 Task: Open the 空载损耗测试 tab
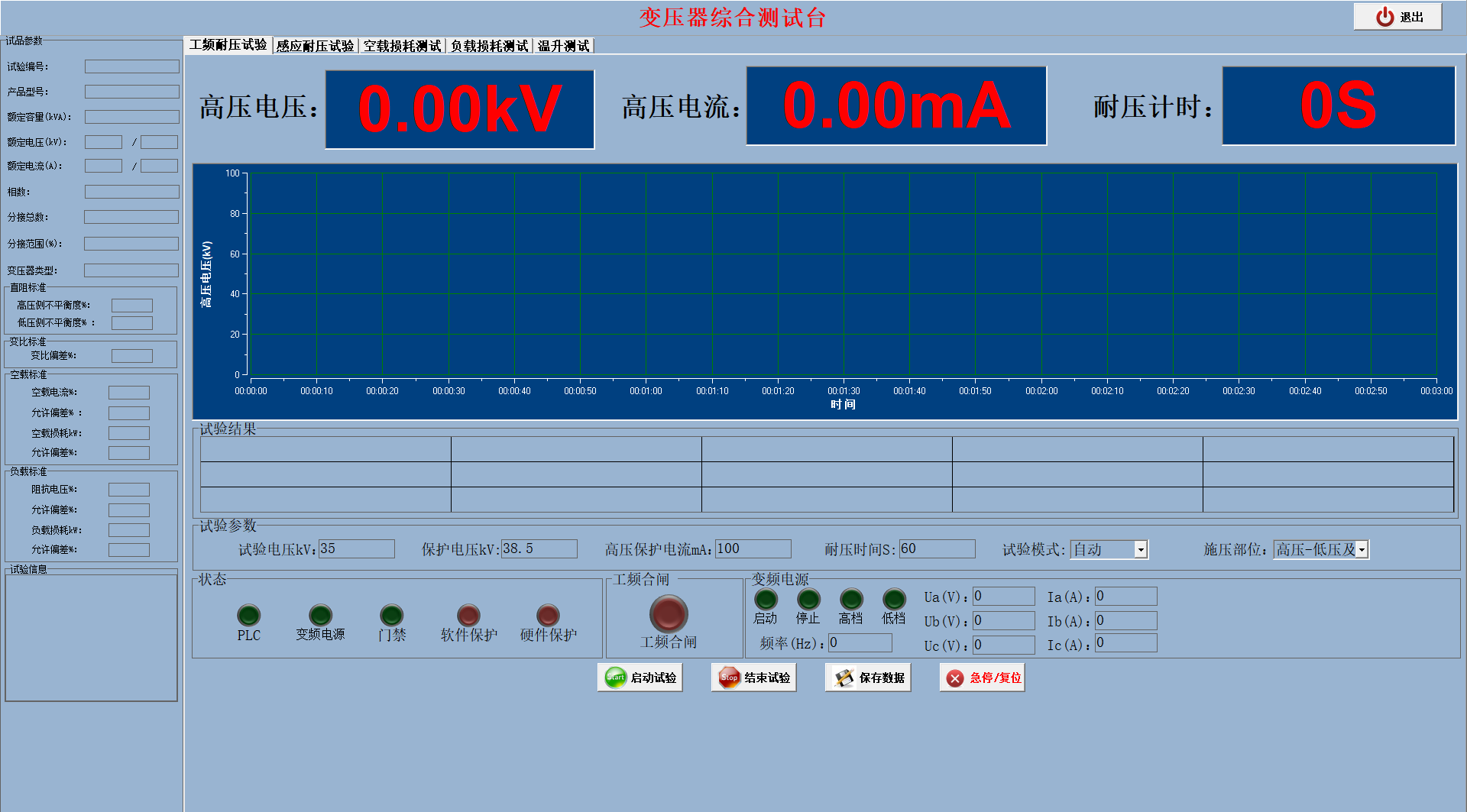(x=402, y=46)
